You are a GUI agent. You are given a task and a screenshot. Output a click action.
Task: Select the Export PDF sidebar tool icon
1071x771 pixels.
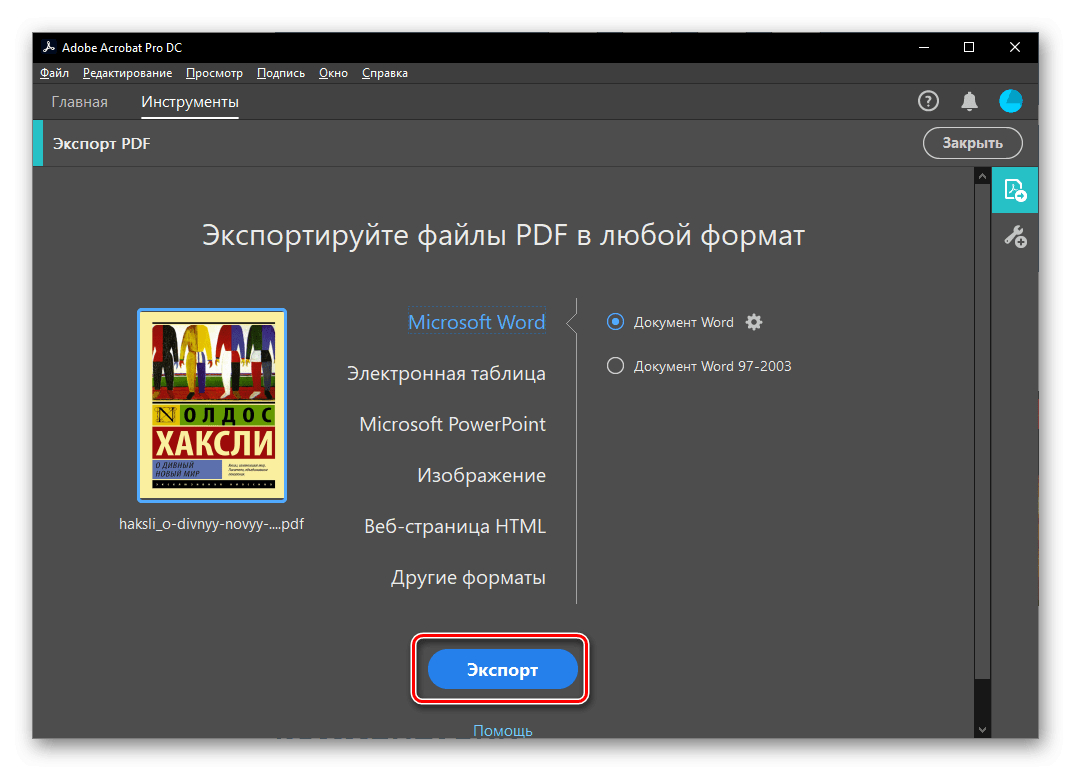pyautogui.click(x=1015, y=190)
